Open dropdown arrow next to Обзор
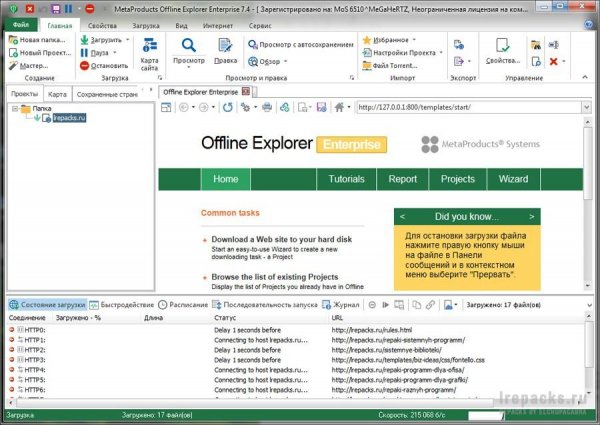The height and width of the screenshot is (425, 600). click(286, 61)
